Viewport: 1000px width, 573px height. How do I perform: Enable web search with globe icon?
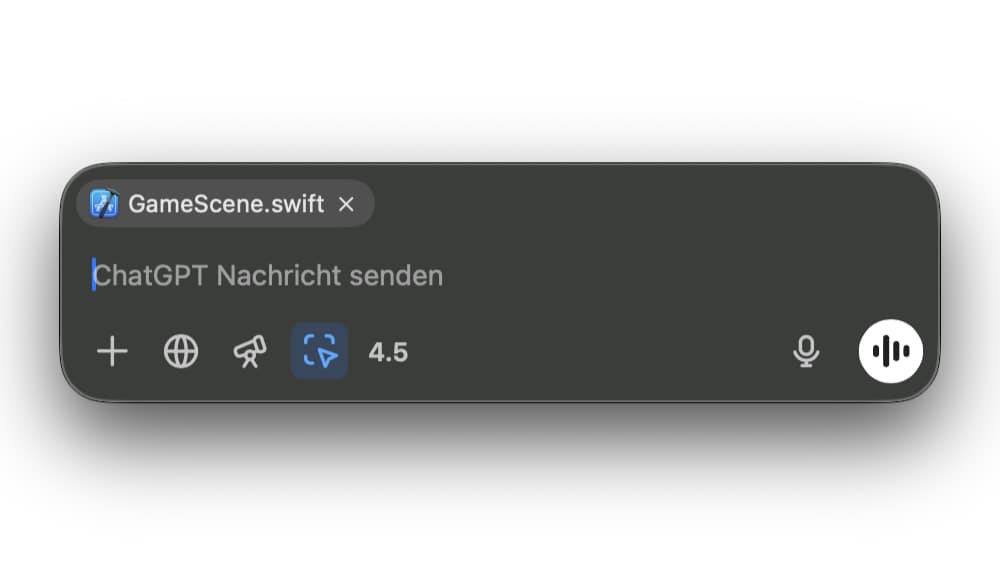pos(181,352)
